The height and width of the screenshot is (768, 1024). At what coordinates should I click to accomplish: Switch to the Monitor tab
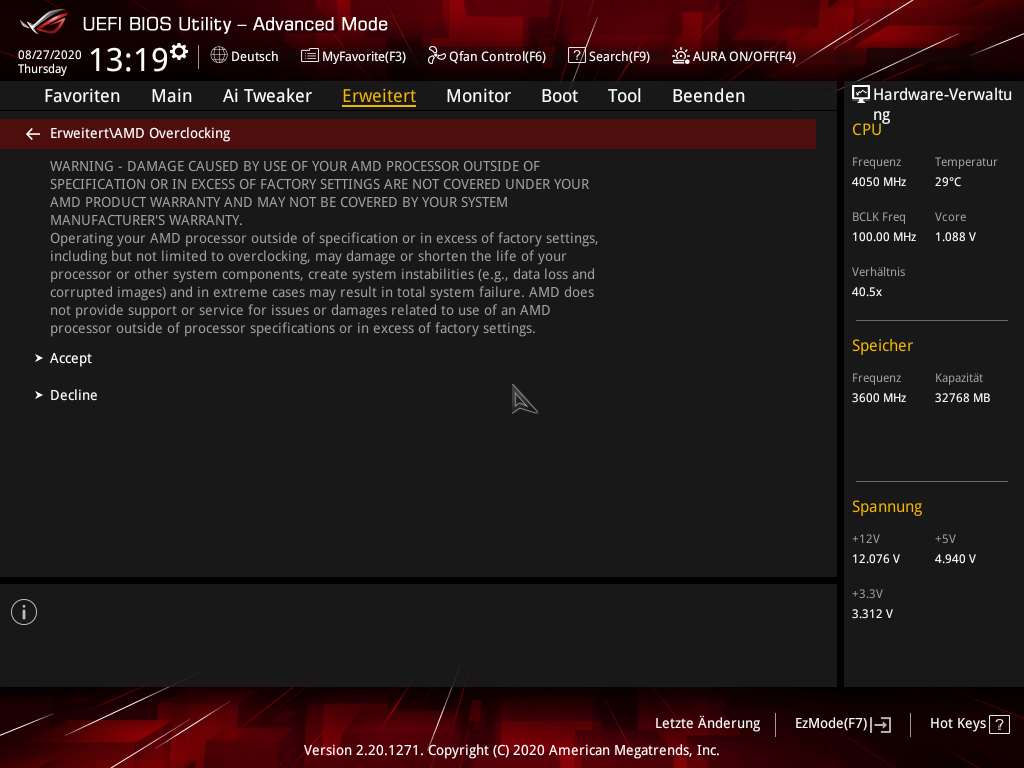click(479, 96)
